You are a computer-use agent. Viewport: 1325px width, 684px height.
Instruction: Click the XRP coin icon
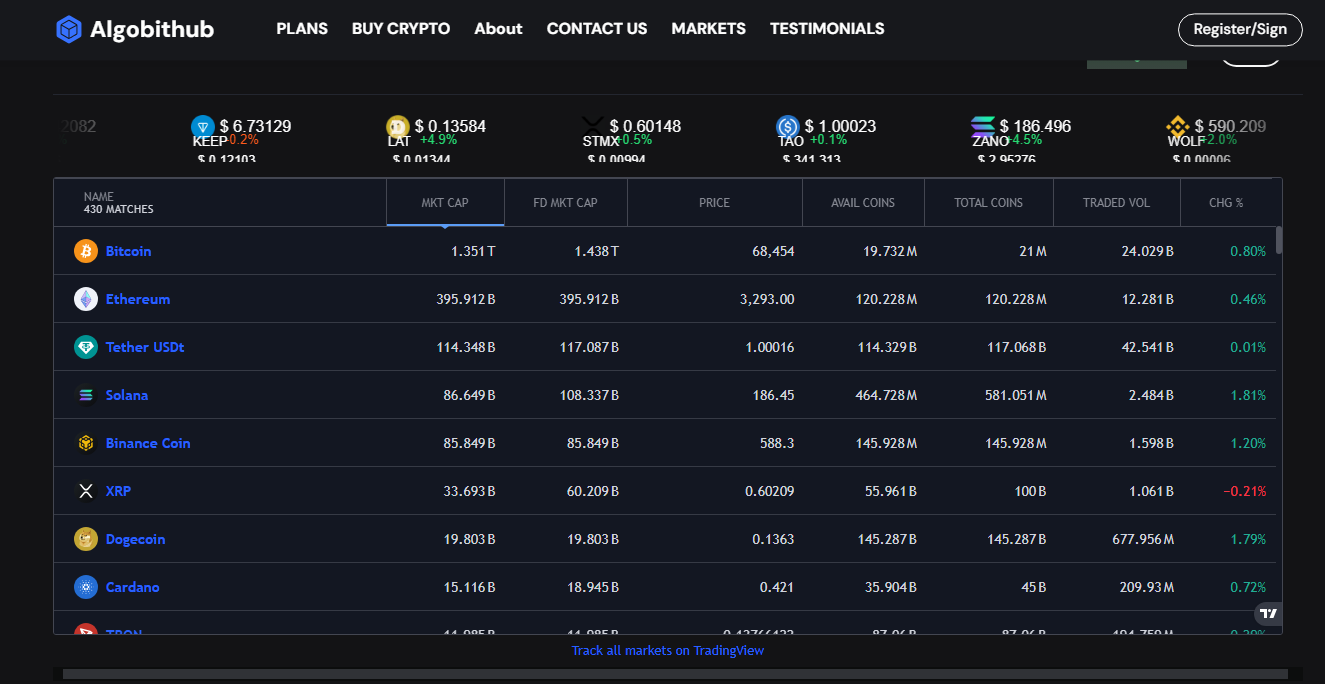86,491
